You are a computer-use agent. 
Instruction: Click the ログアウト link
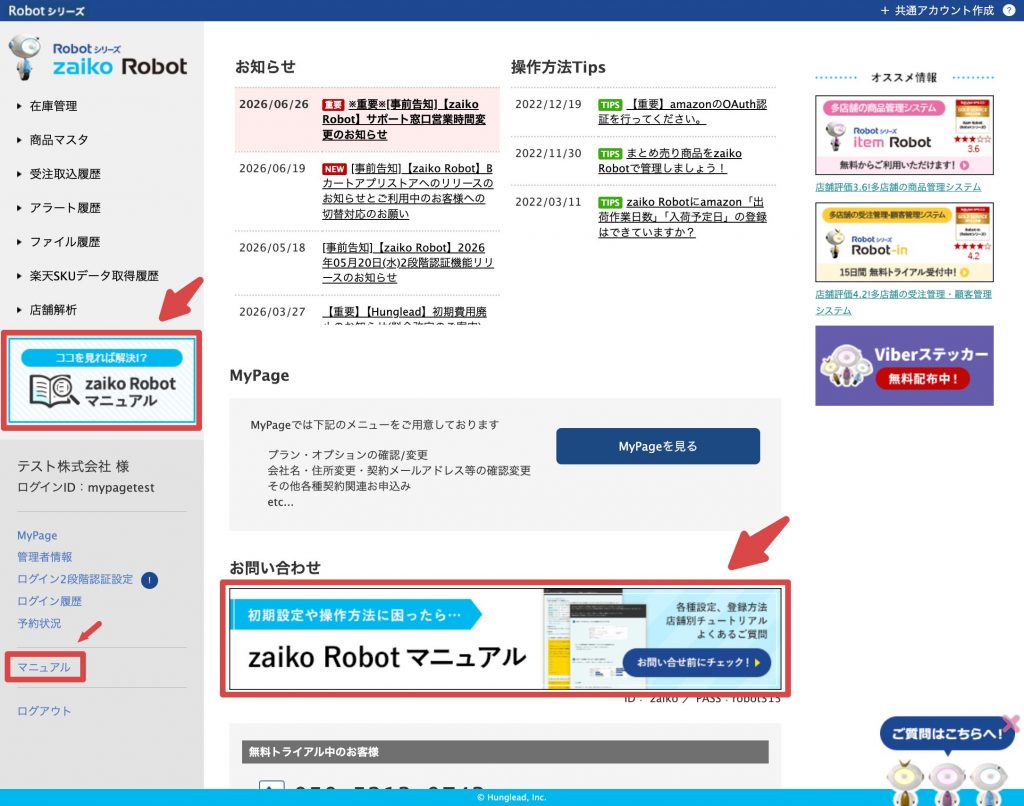click(44, 711)
